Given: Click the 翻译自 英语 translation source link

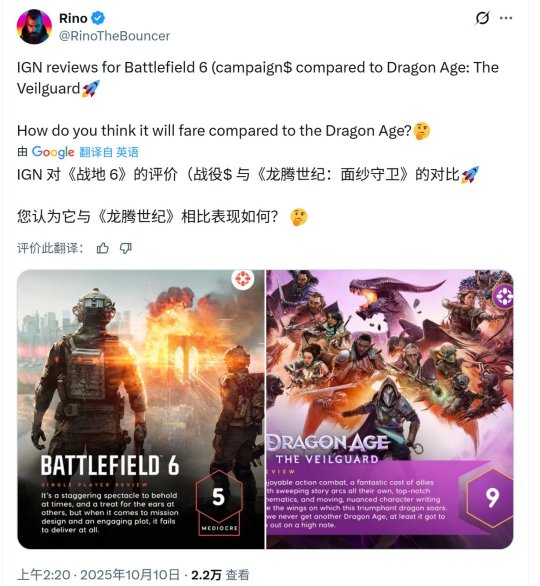Looking at the screenshot, I should pos(109,152).
